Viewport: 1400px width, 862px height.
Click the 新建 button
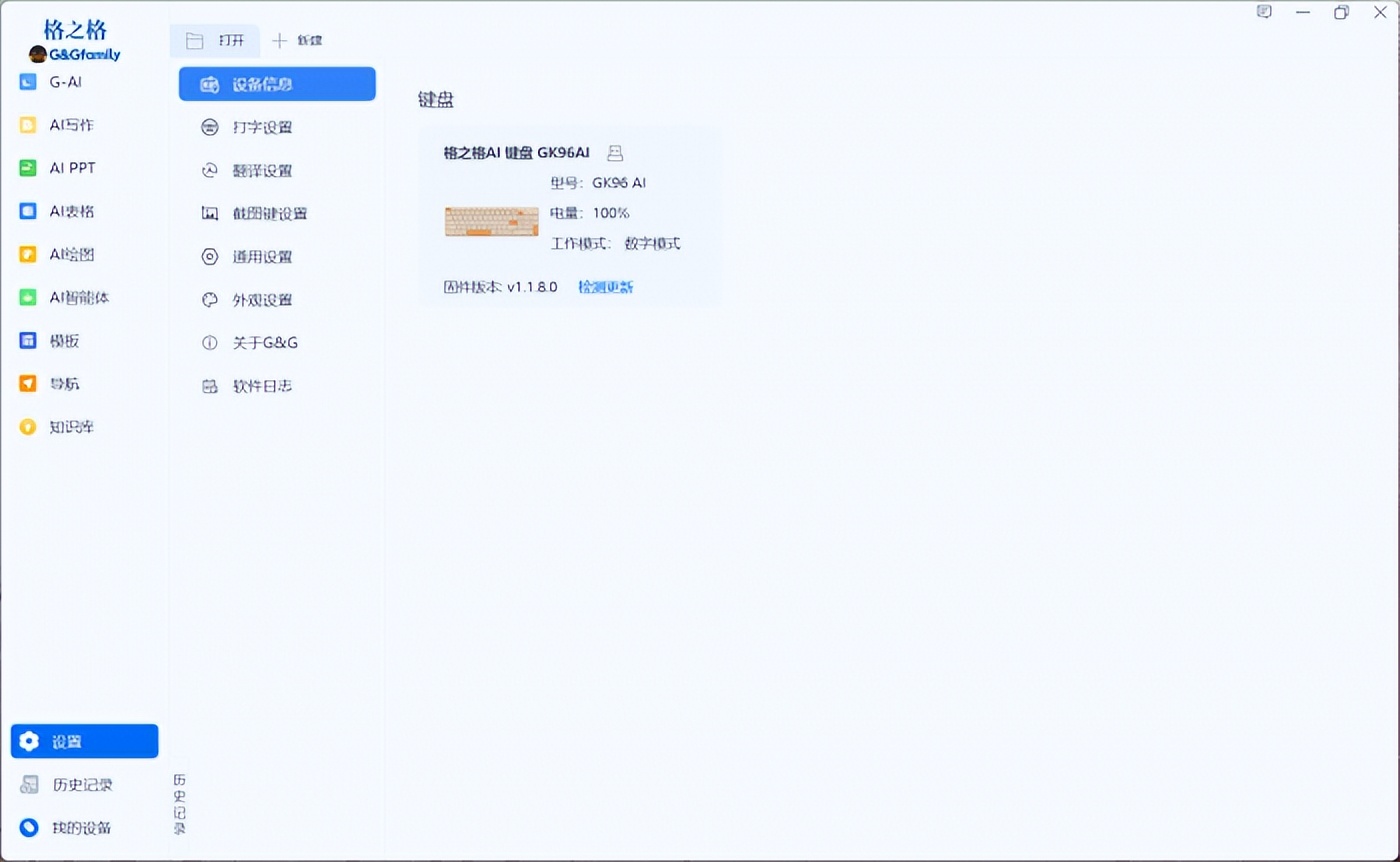tap(297, 41)
